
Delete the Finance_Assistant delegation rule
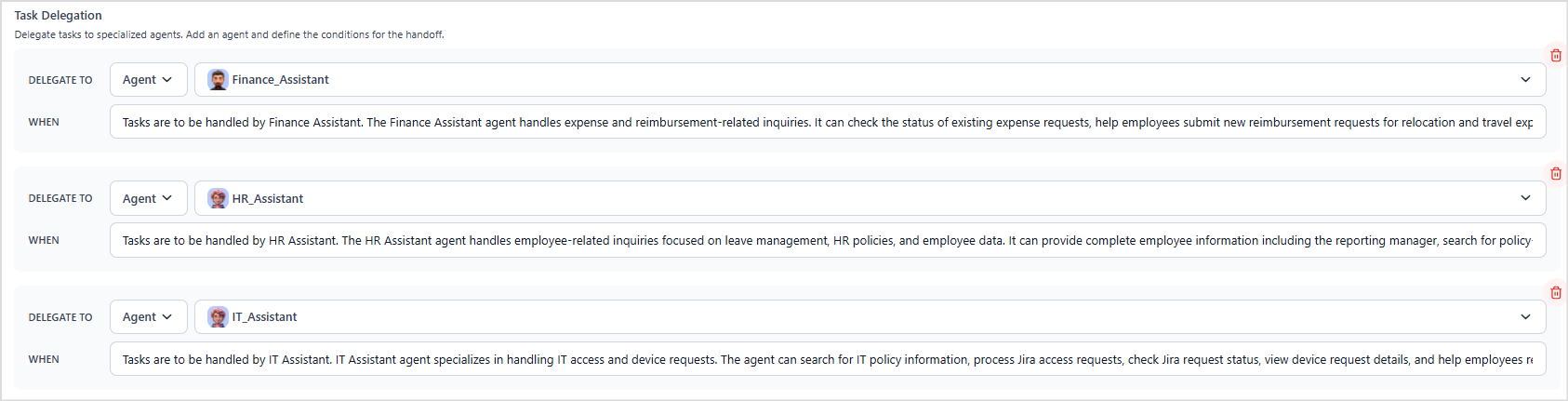1555,56
